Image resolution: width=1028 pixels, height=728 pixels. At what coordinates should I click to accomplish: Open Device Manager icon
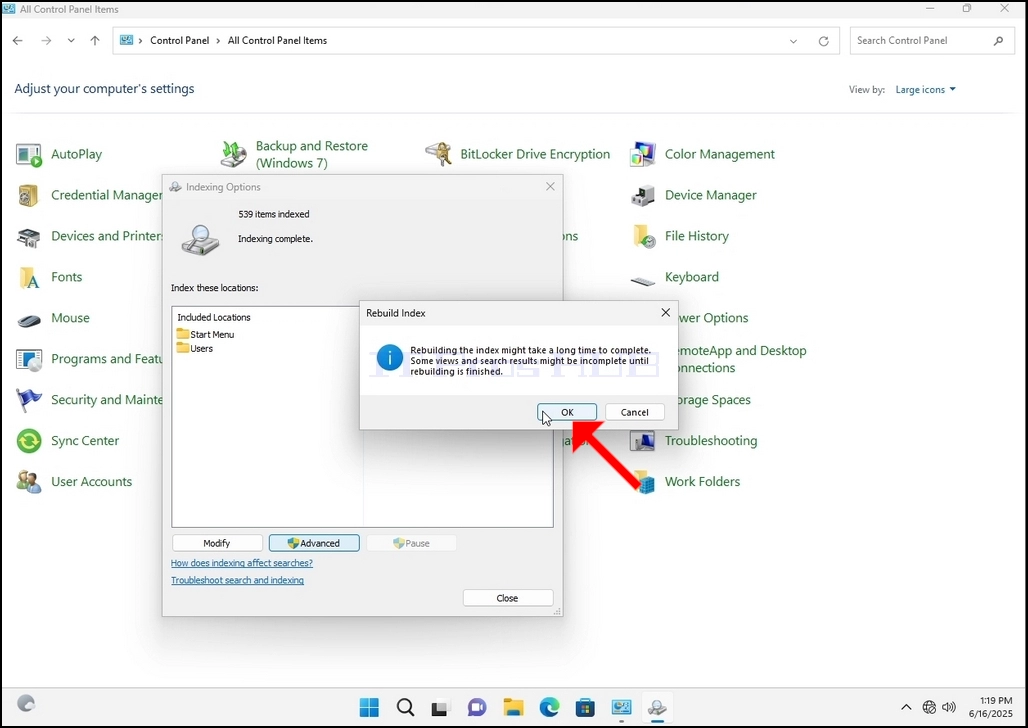[x=642, y=195]
